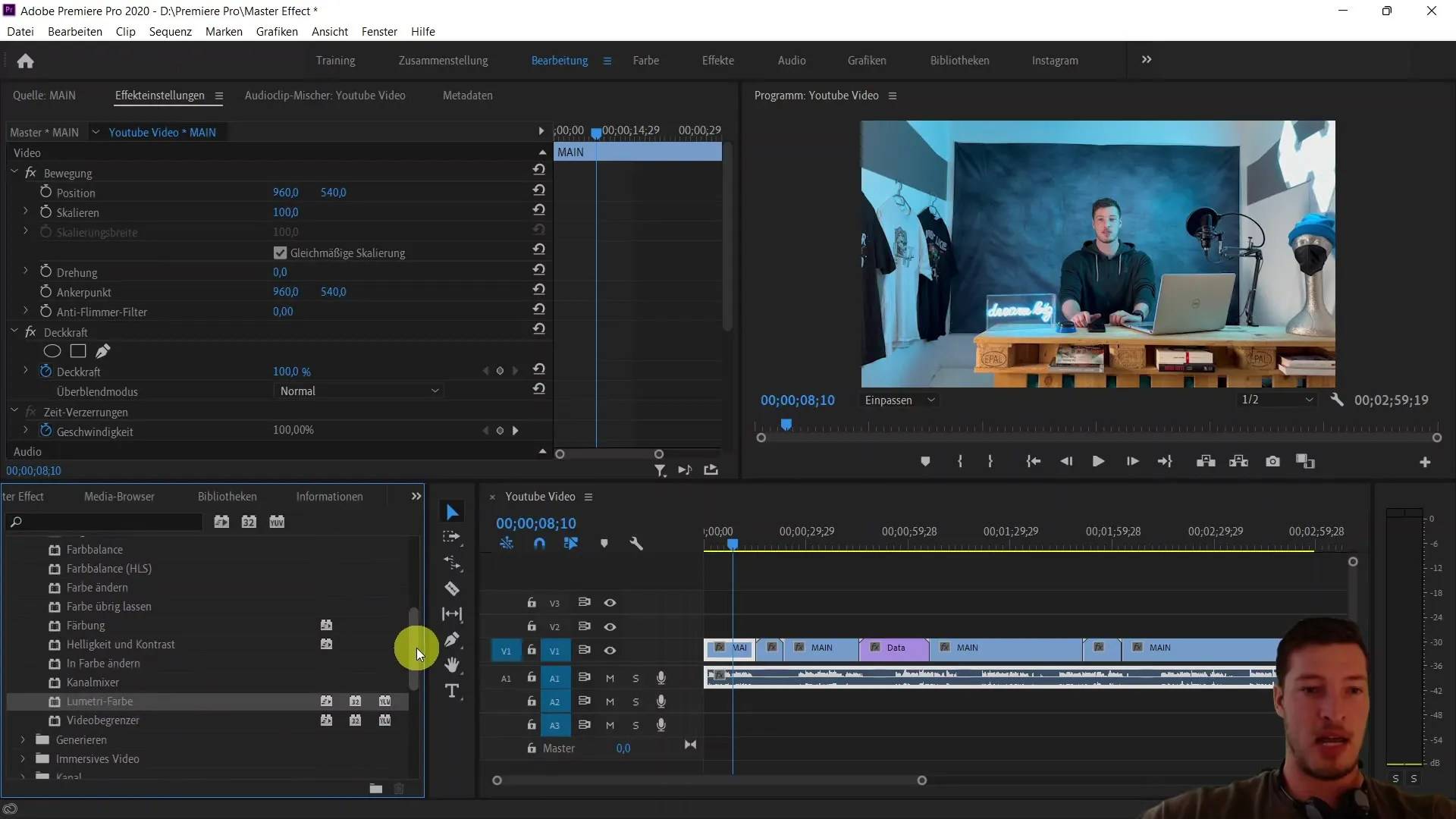
Task: Go to In point
Action: click(1033, 461)
